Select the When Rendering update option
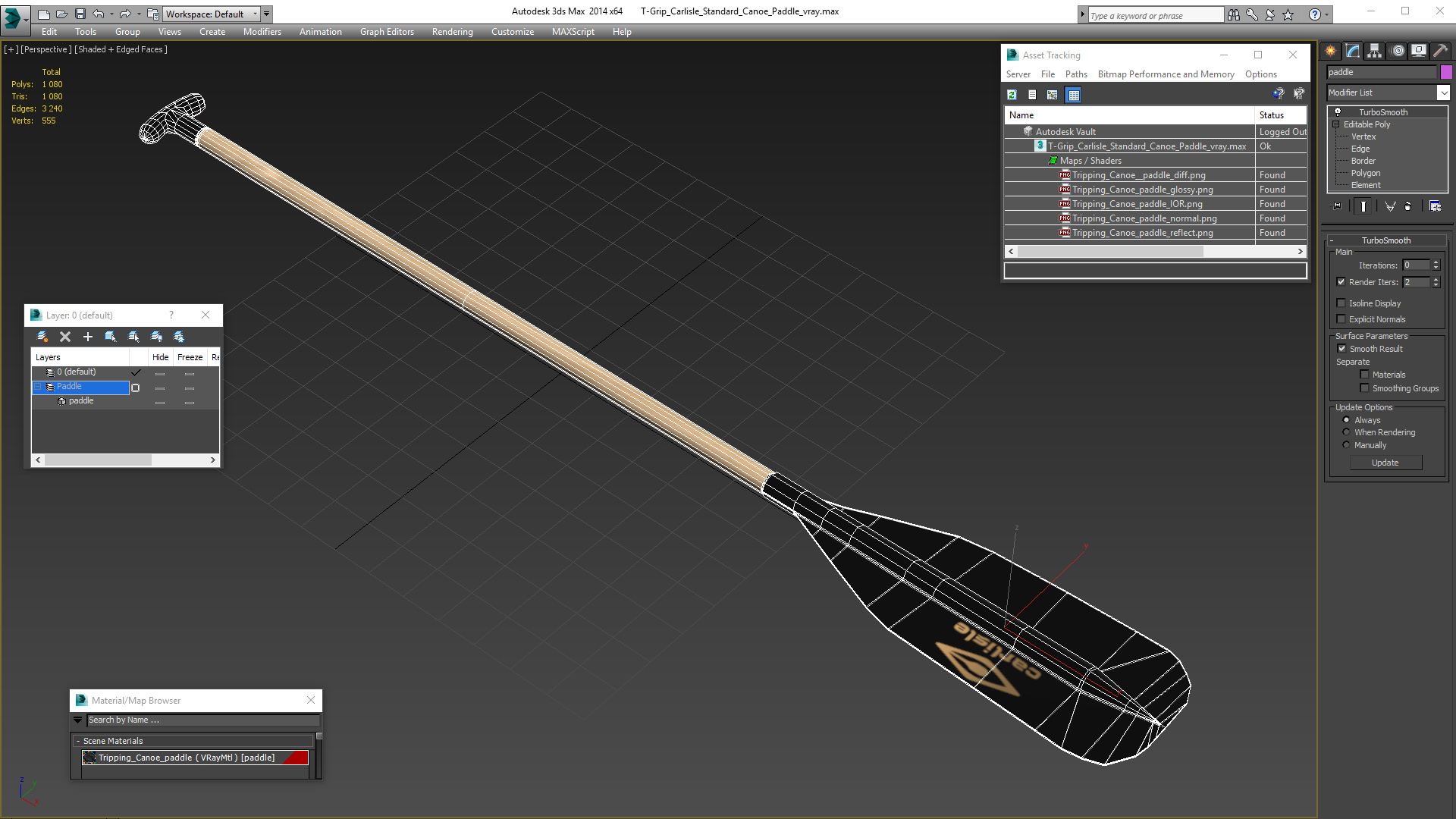Viewport: 1456px width, 819px height. 1346,432
